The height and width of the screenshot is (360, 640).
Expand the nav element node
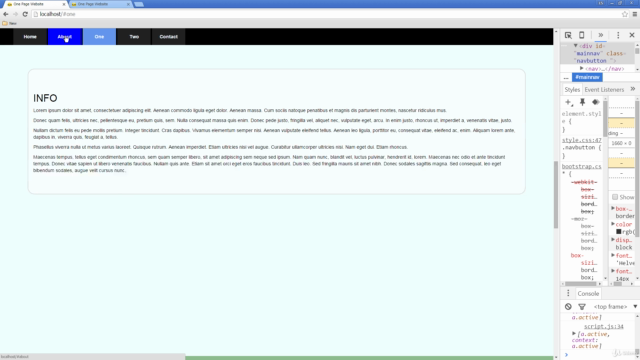pos(582,69)
